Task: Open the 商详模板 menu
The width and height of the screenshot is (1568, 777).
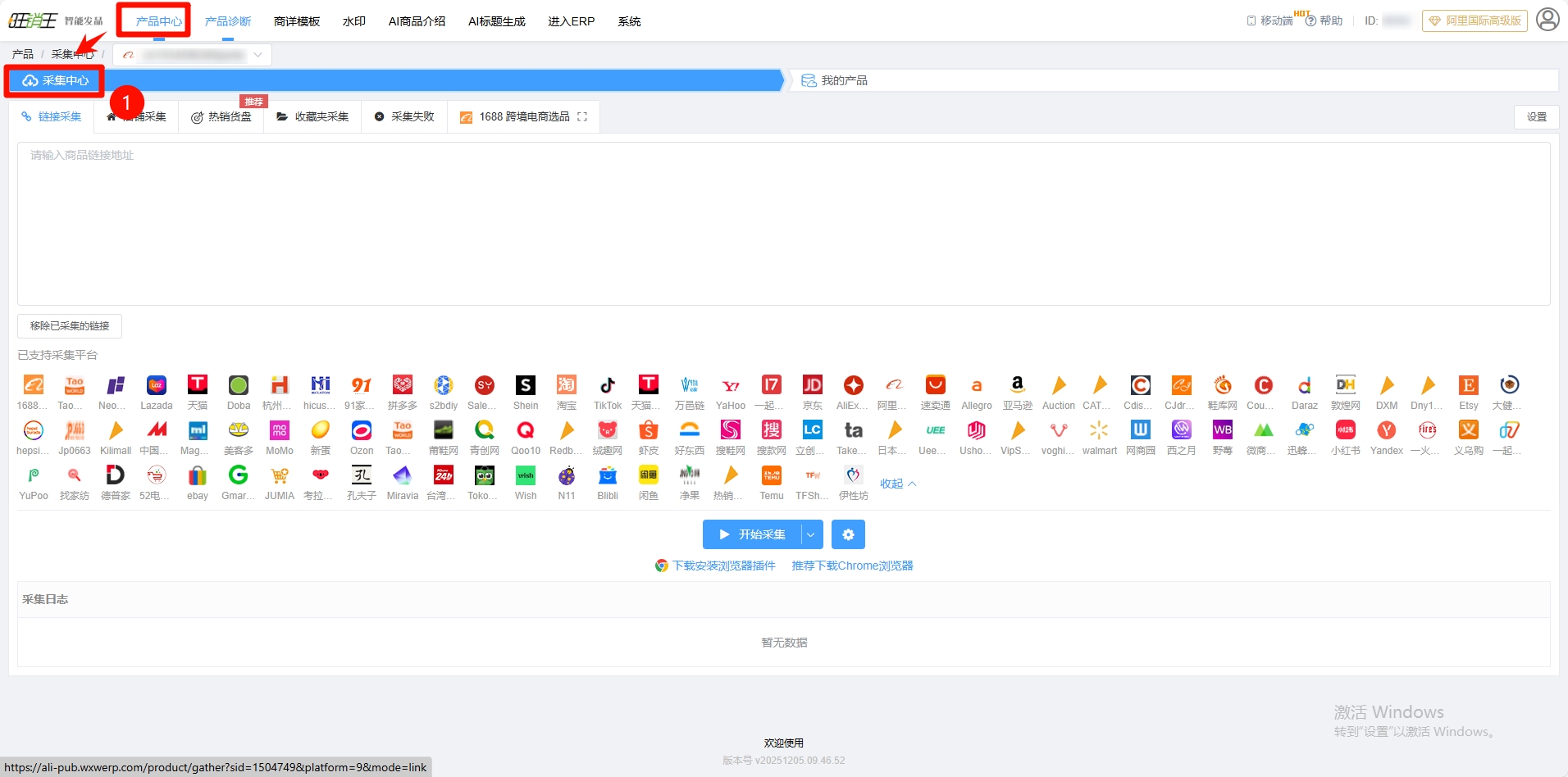Action: click(x=297, y=21)
